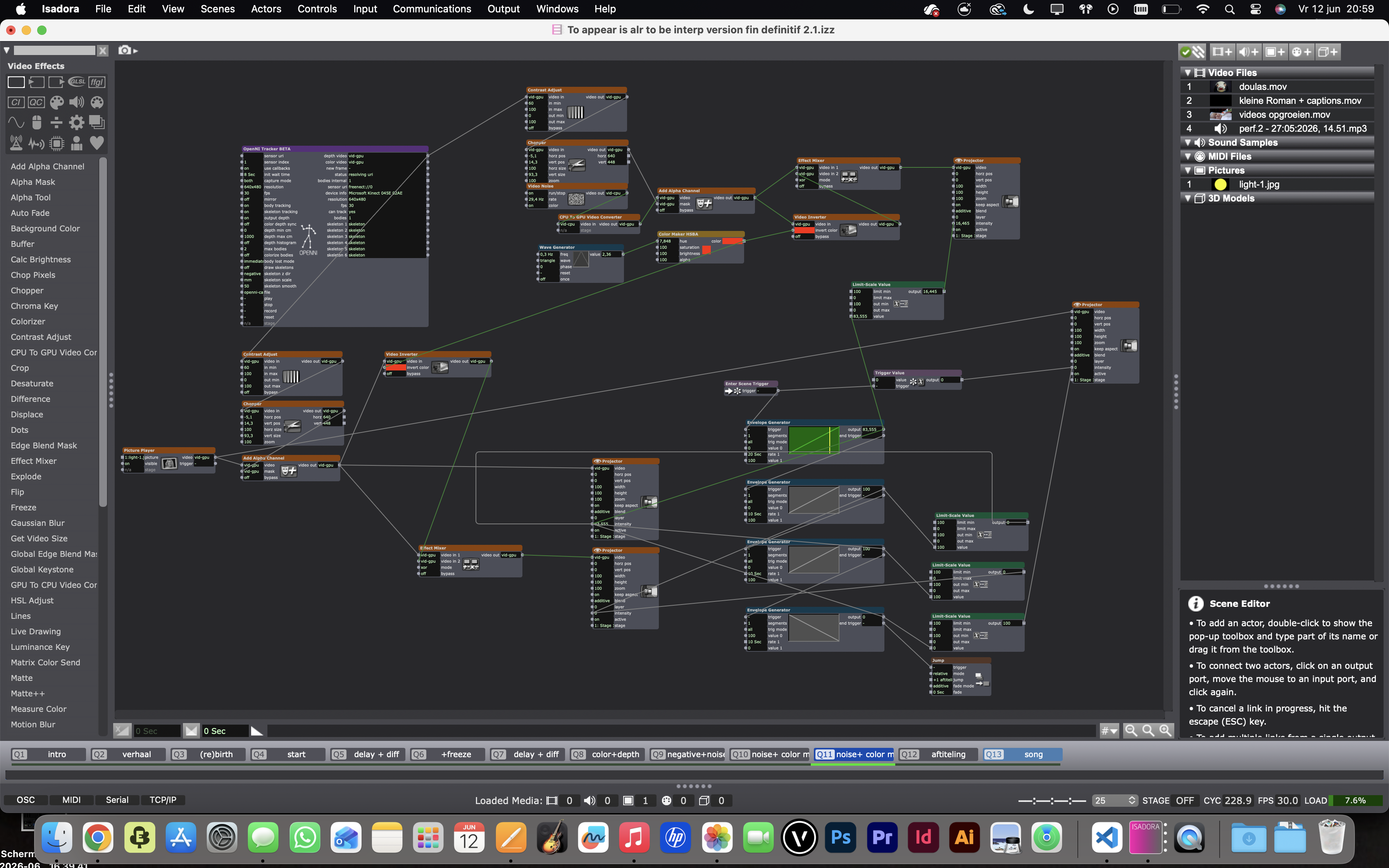Select Chroma Key in the actor list
Viewport: 1389px width, 868px height.
click(34, 306)
